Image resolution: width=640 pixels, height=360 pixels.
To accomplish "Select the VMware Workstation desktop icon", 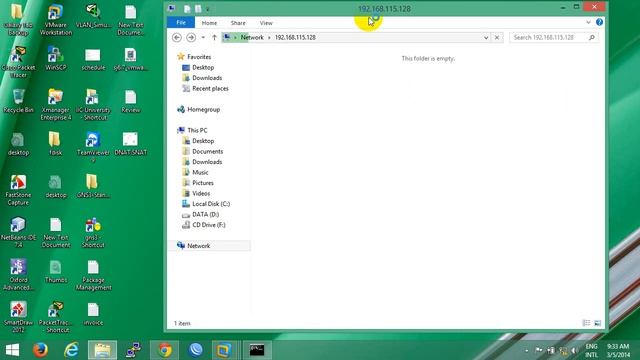I will click(56, 20).
